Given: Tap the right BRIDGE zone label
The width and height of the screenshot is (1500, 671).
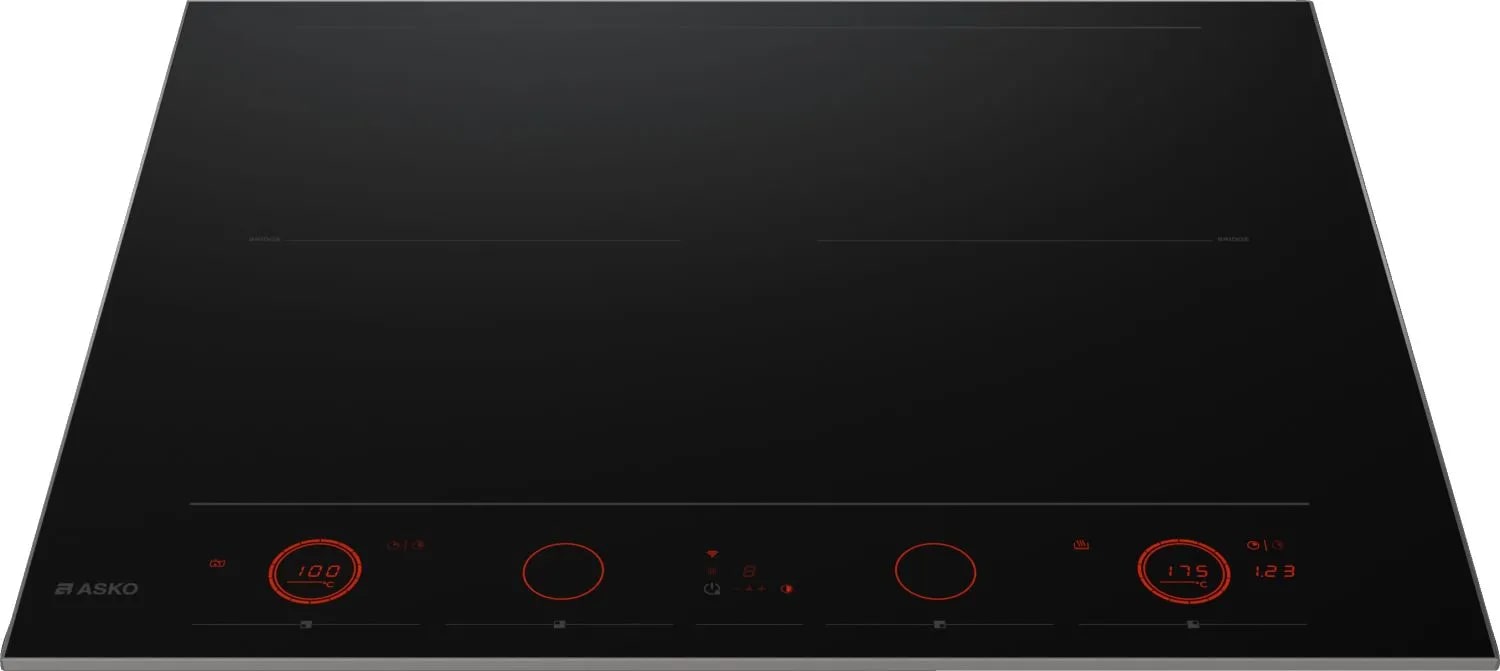Looking at the screenshot, I should pos(1233,240).
